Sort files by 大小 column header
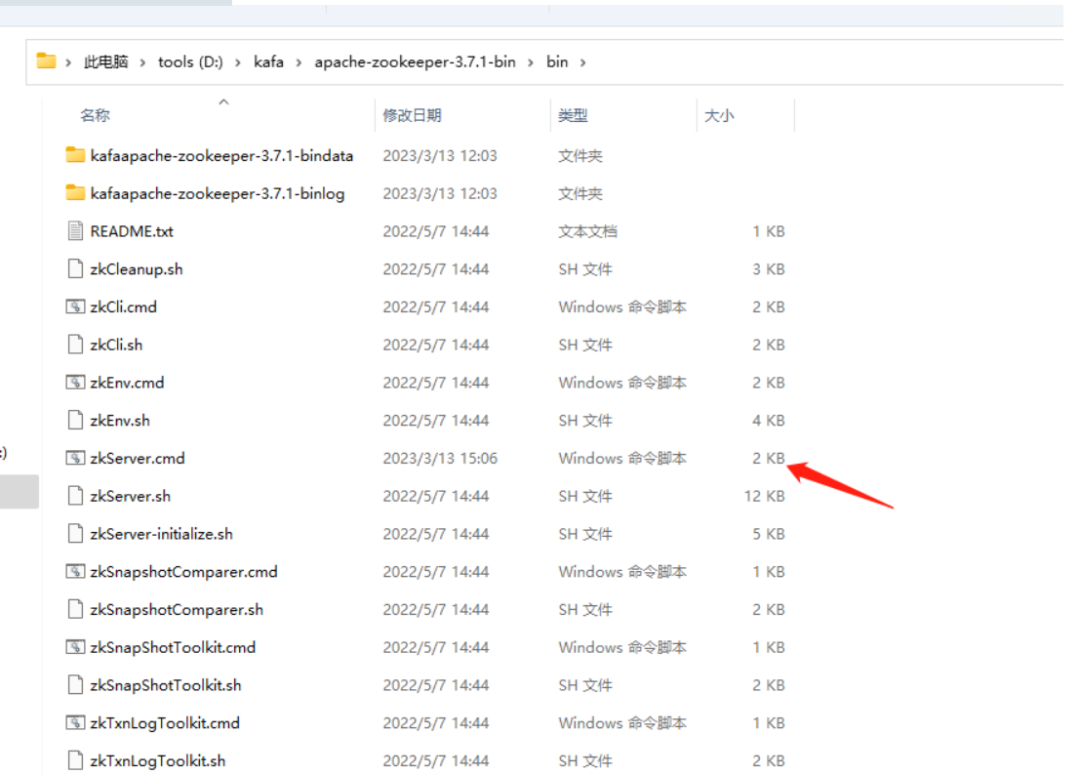Image resolution: width=1080 pixels, height=775 pixels. [719, 116]
